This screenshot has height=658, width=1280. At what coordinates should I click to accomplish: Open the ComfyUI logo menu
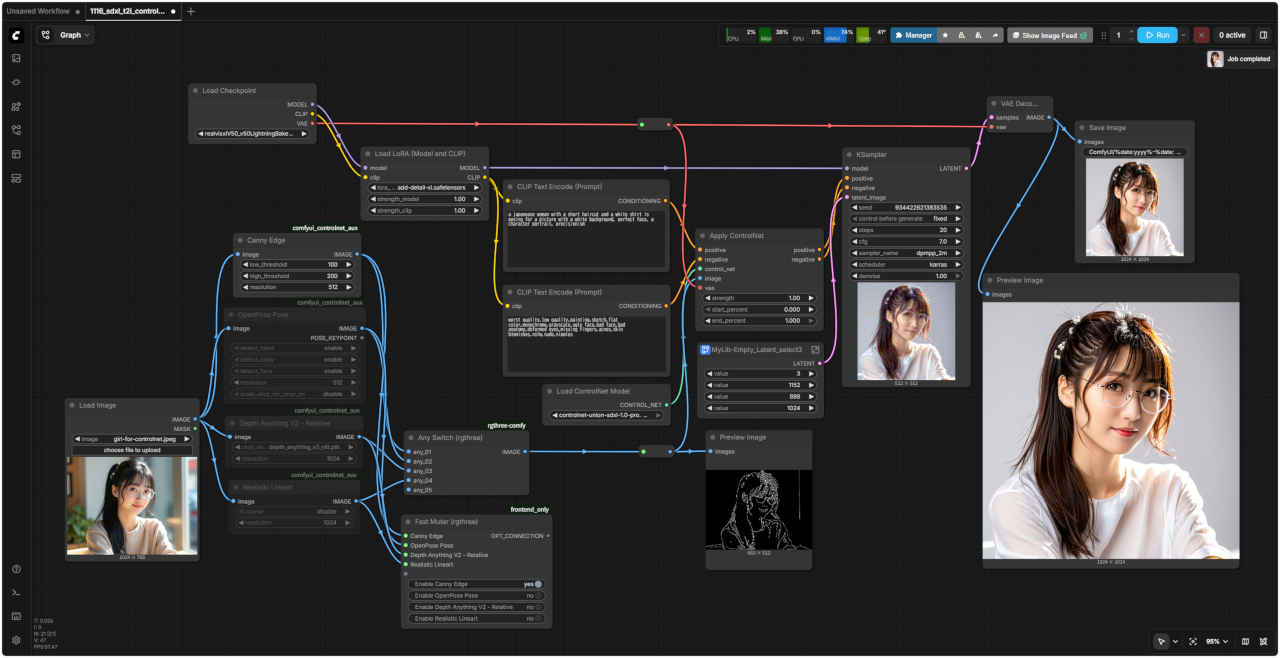click(16, 35)
